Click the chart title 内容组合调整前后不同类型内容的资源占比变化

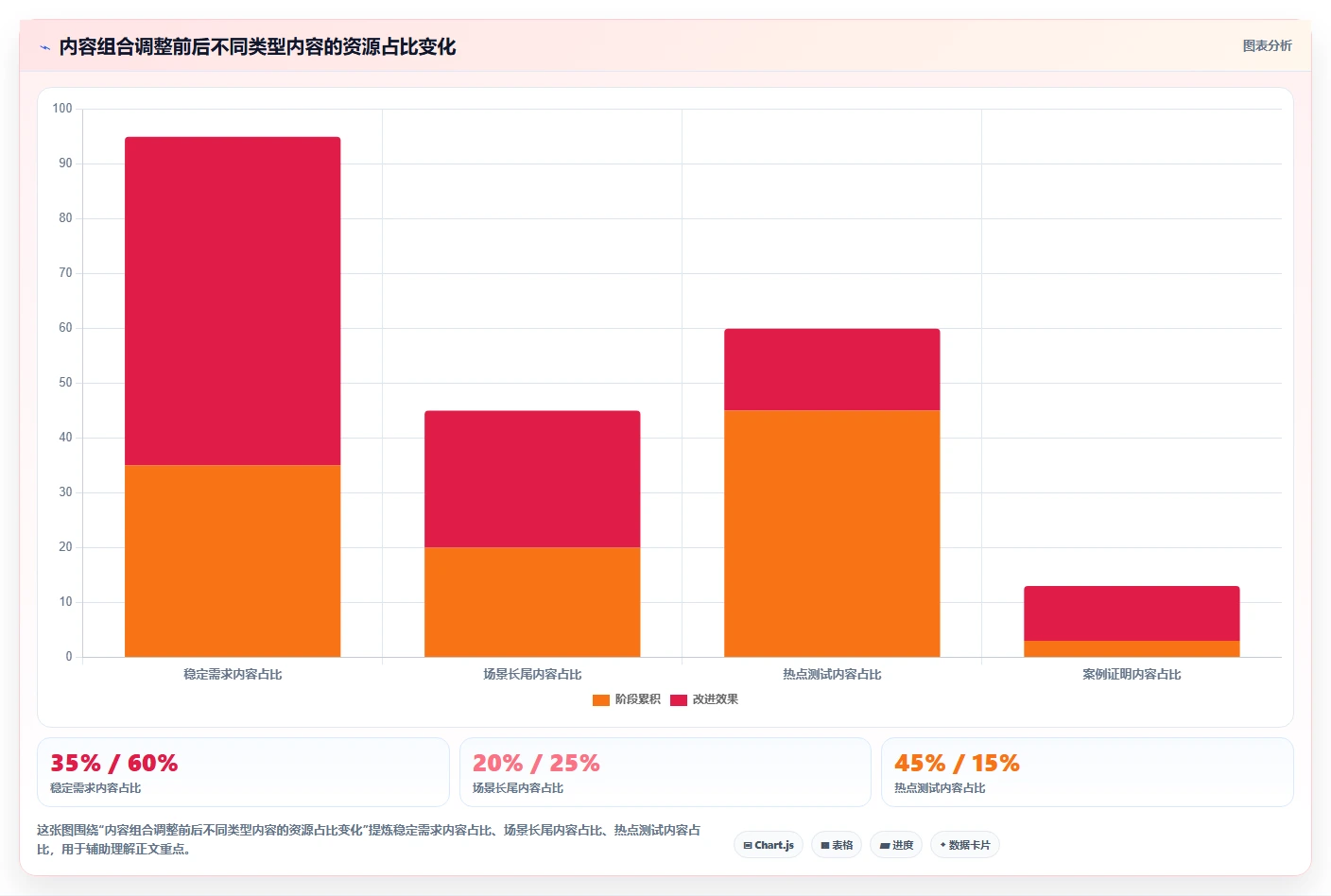tap(257, 46)
